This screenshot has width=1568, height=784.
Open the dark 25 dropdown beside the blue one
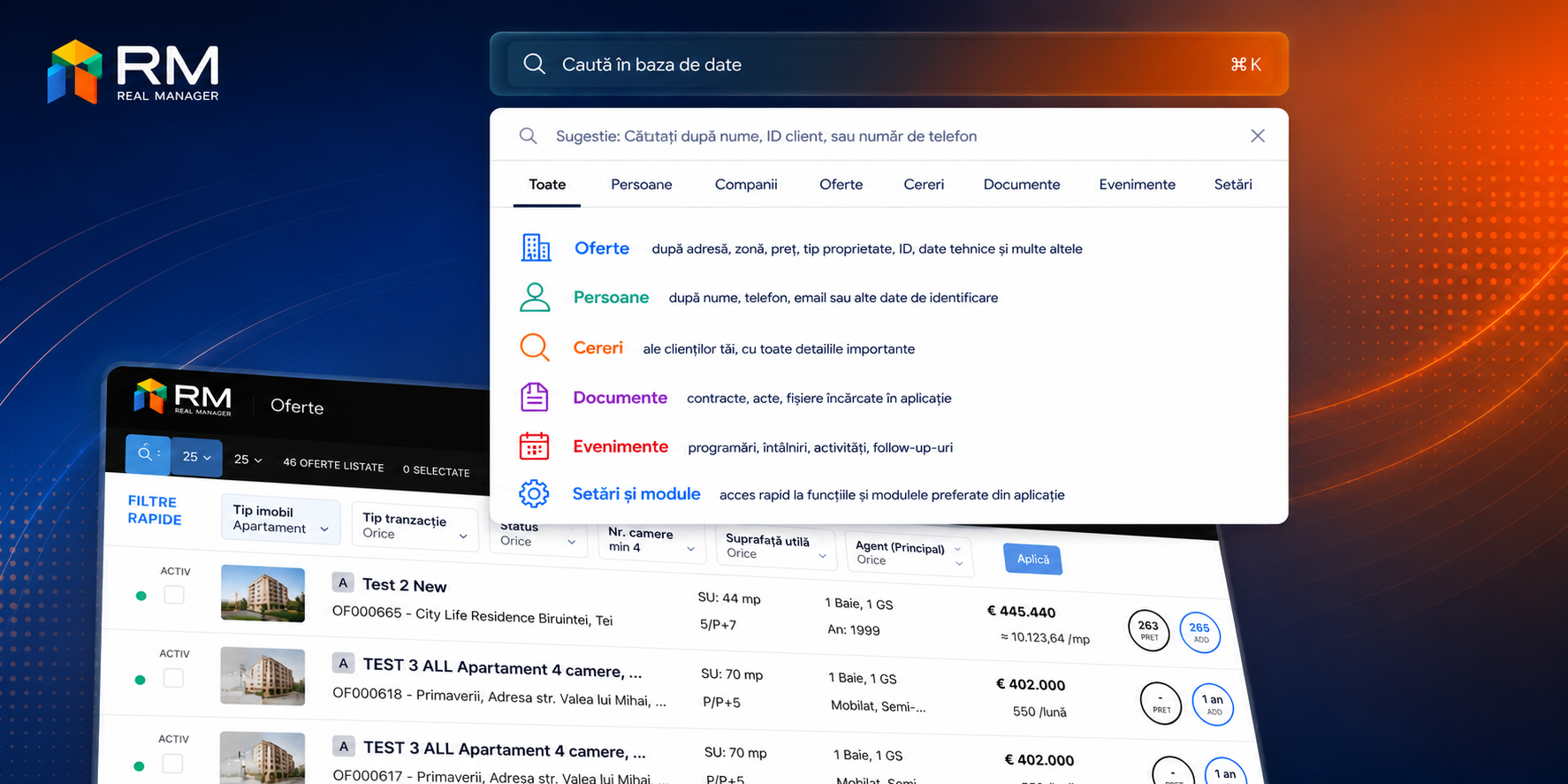coord(247,460)
